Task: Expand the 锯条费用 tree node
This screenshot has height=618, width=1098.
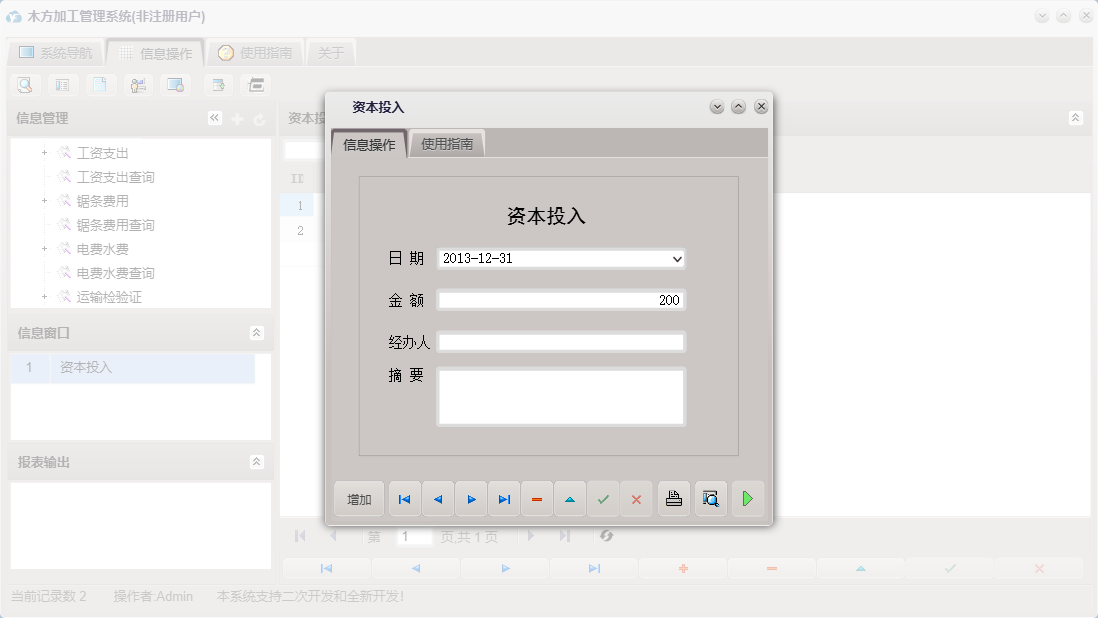Action: [43, 200]
